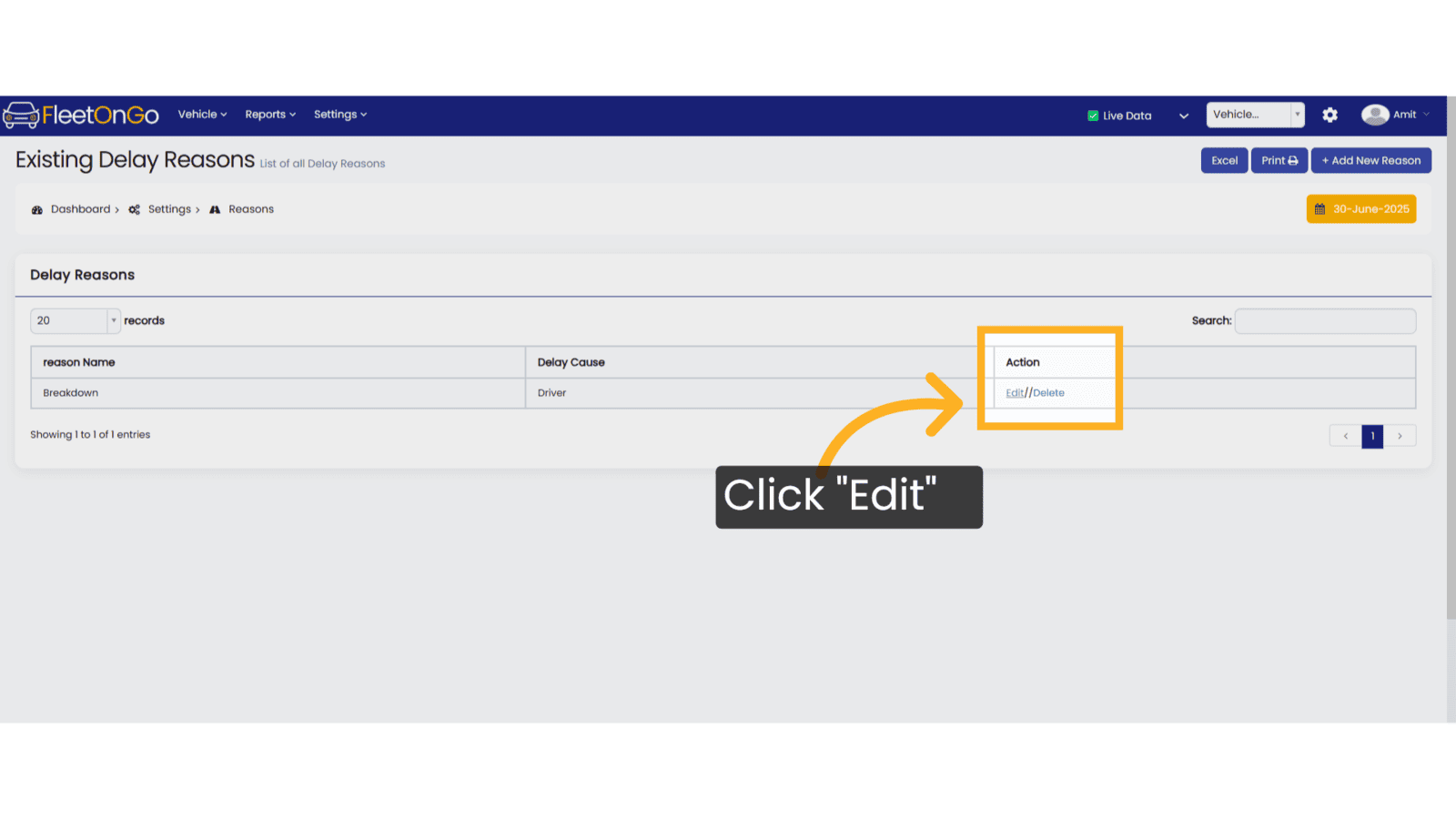The height and width of the screenshot is (819, 1456).
Task: Click the Print button
Action: tap(1279, 160)
